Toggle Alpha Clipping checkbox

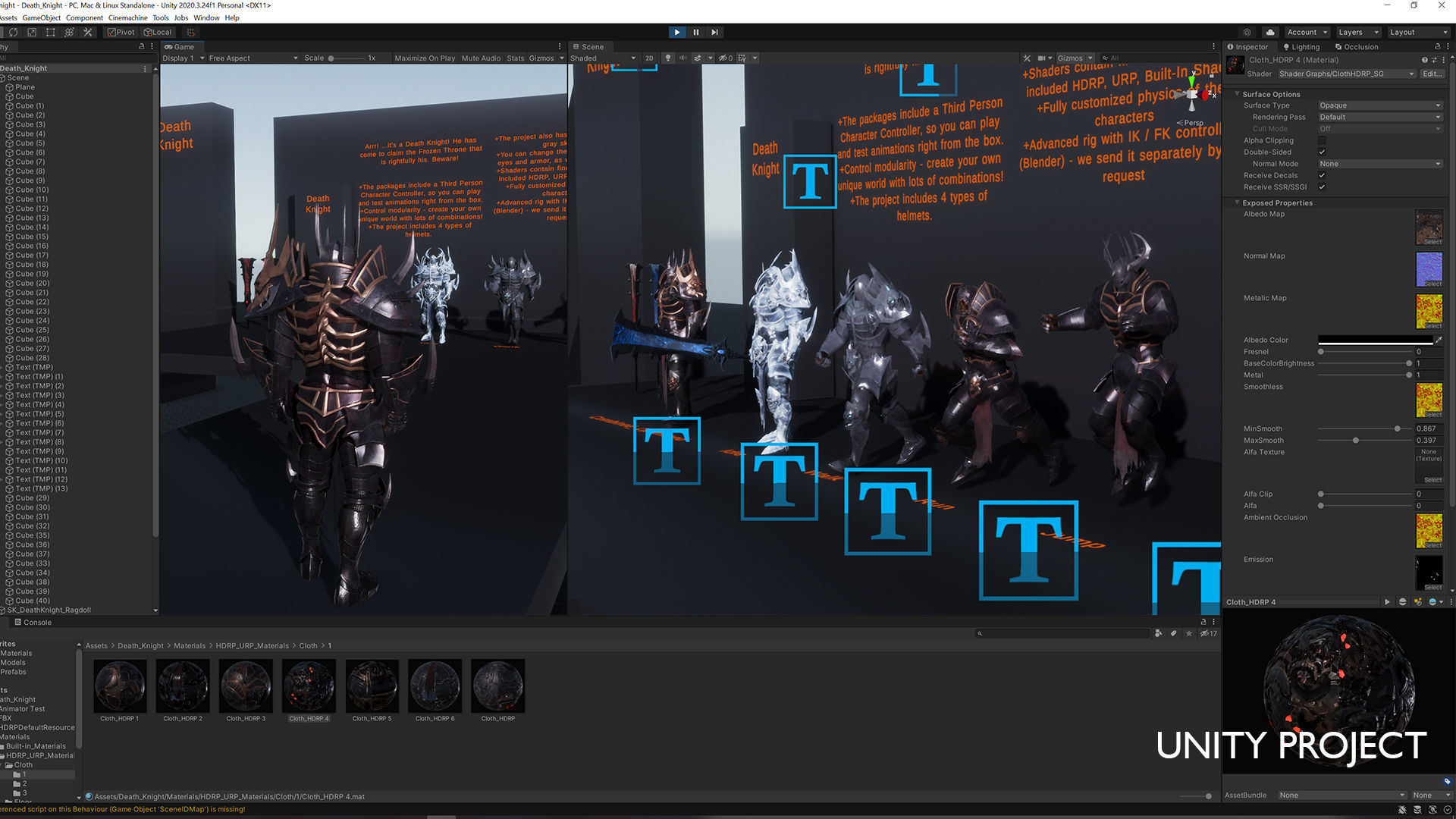[x=1322, y=140]
